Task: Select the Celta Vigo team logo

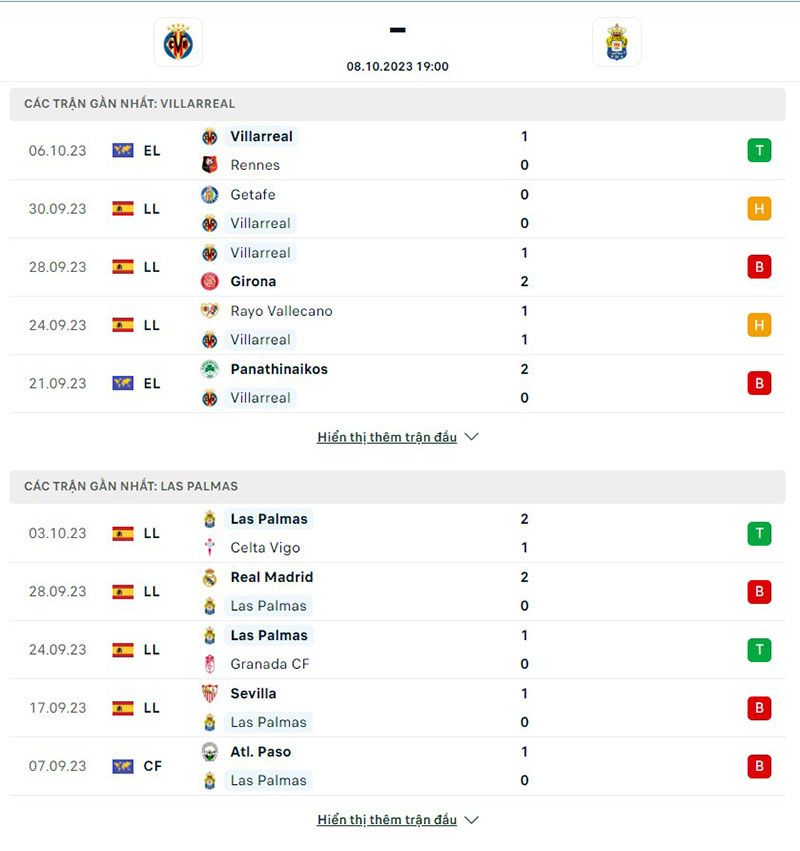Action: tap(211, 548)
